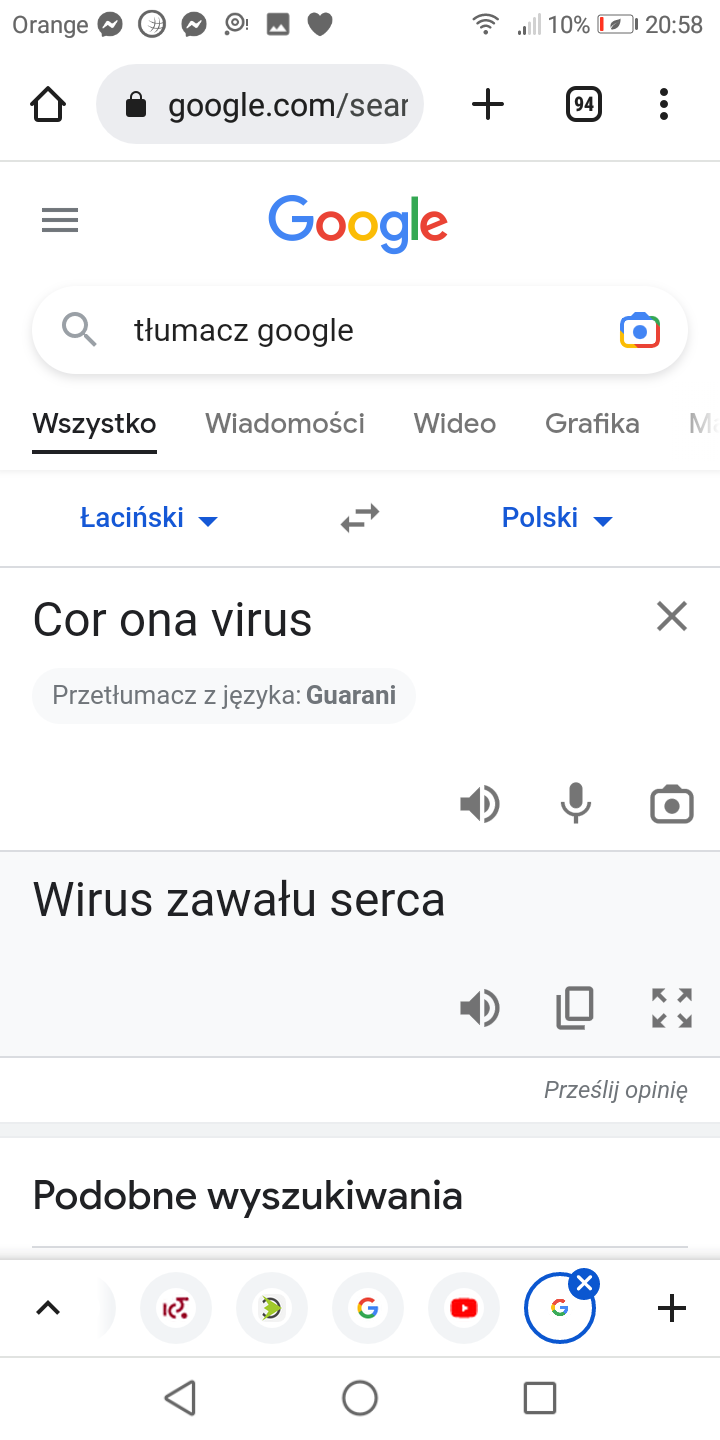Switch to the Grafika tab
The image size is (720, 1440).
tap(592, 424)
